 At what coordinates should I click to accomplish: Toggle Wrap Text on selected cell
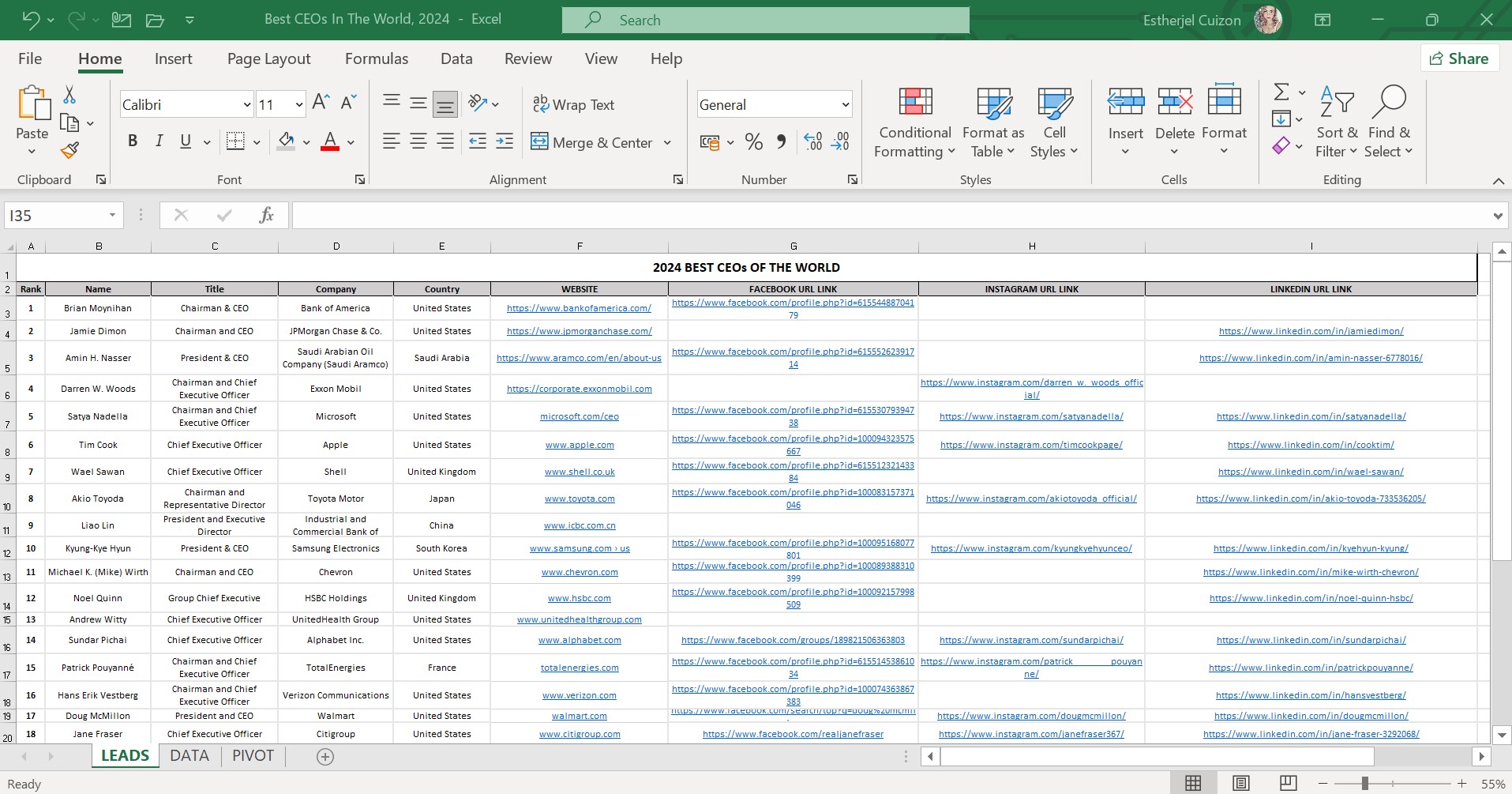click(573, 104)
